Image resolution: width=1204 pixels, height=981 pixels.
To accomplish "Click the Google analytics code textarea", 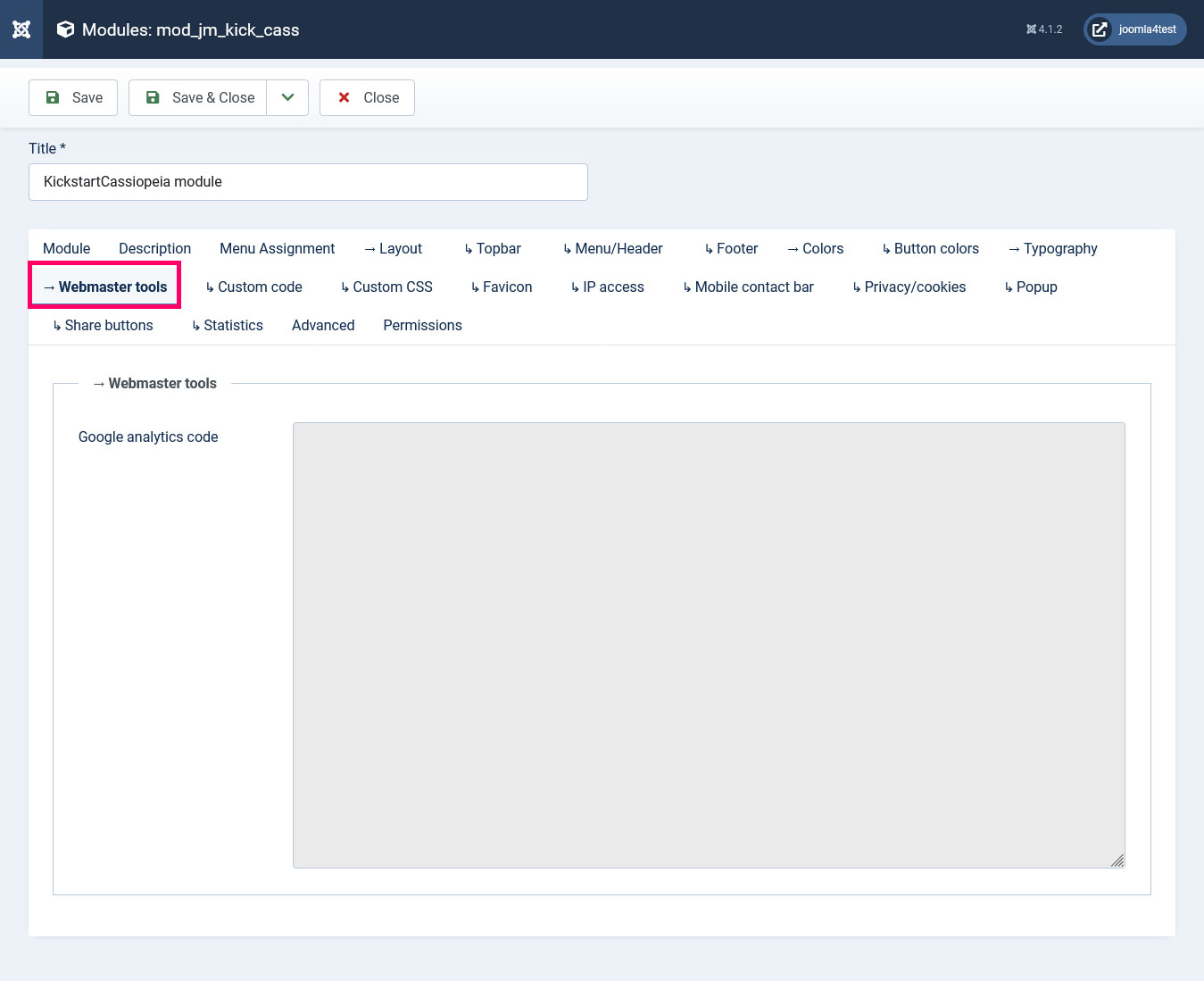I will [x=709, y=644].
